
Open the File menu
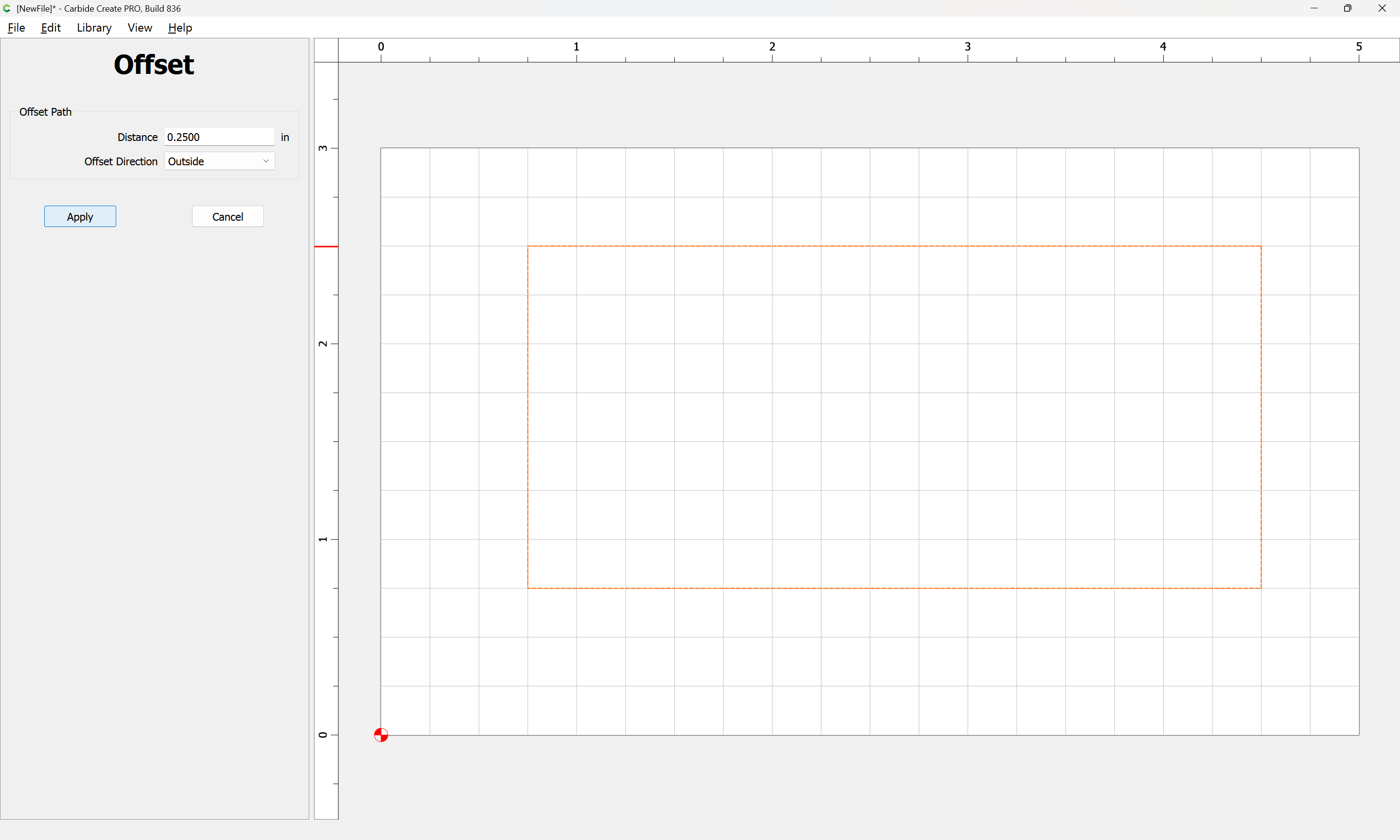(16, 28)
